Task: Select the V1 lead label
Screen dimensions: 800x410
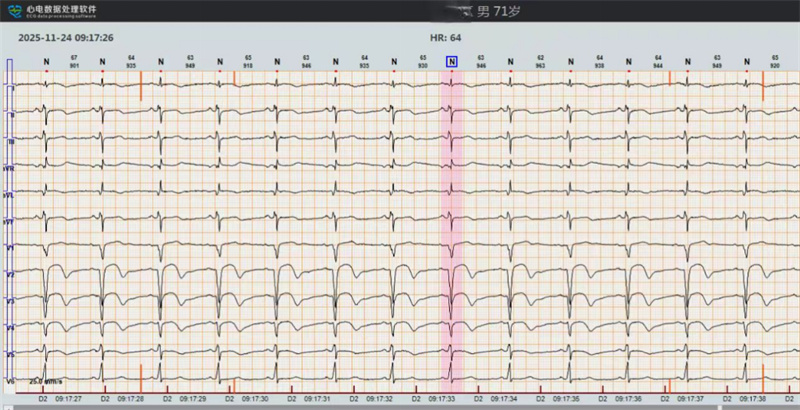Action: [x=10, y=246]
